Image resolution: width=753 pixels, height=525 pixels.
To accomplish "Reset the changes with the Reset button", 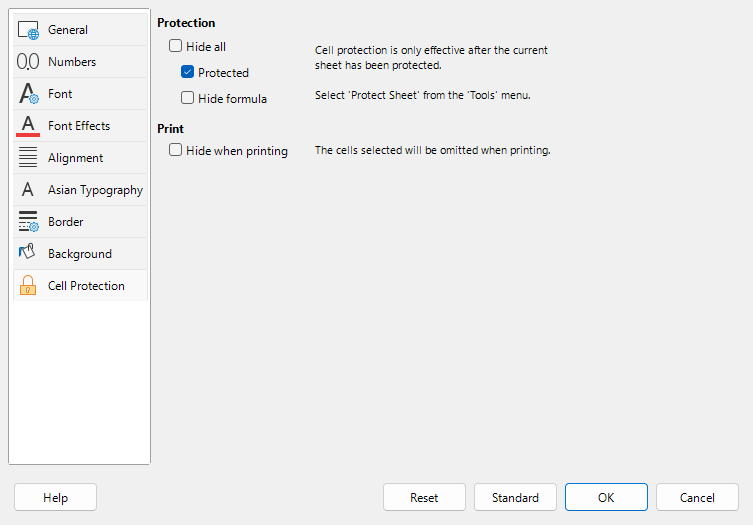I will click(x=424, y=497).
